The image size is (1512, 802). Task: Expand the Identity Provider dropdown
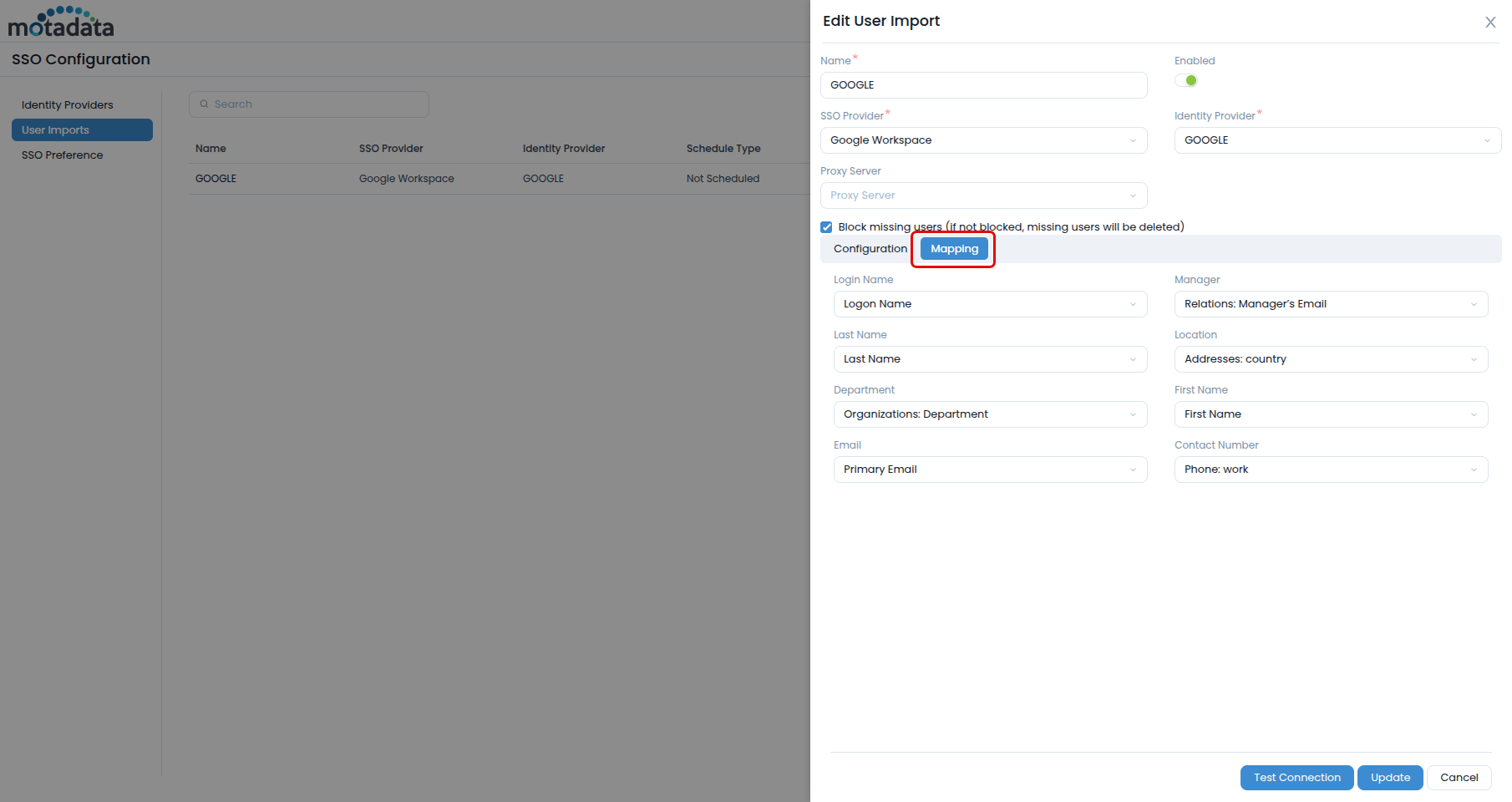[1337, 140]
